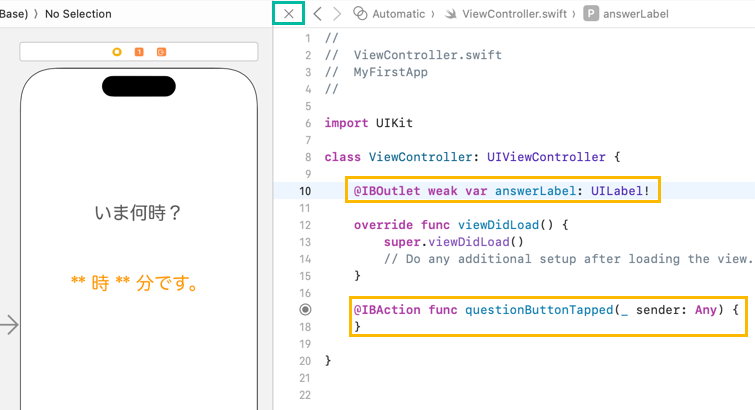Click the View Controller yellow circle icon
Viewport: 755px width, 410px height.
[x=117, y=51]
